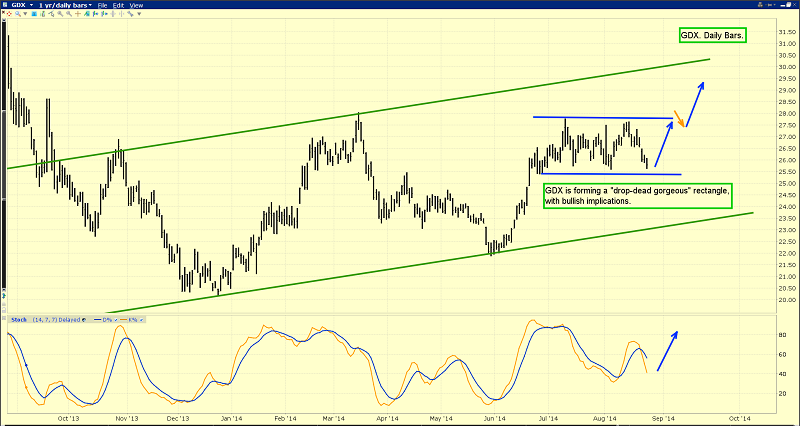Select the "GDX. Daily Bars." annotation box
Viewport: 800px width, 426px height.
click(x=710, y=37)
